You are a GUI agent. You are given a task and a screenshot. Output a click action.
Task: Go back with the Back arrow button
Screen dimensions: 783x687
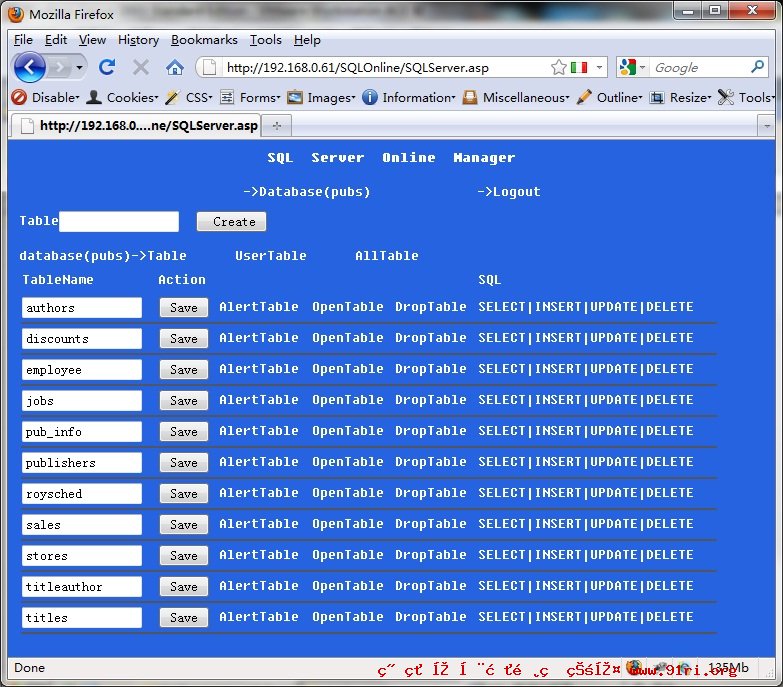coord(29,66)
